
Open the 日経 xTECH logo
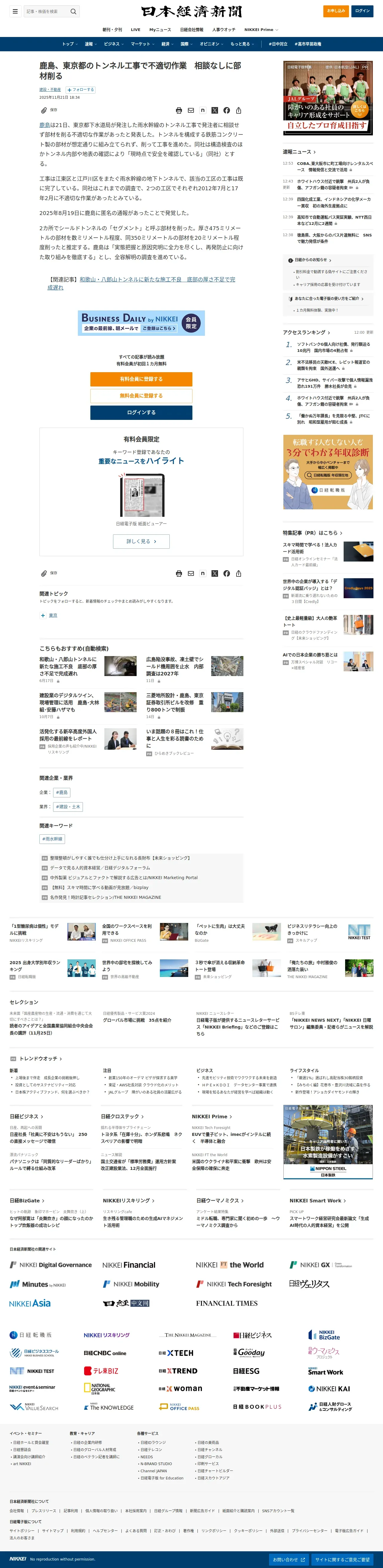176,1353
